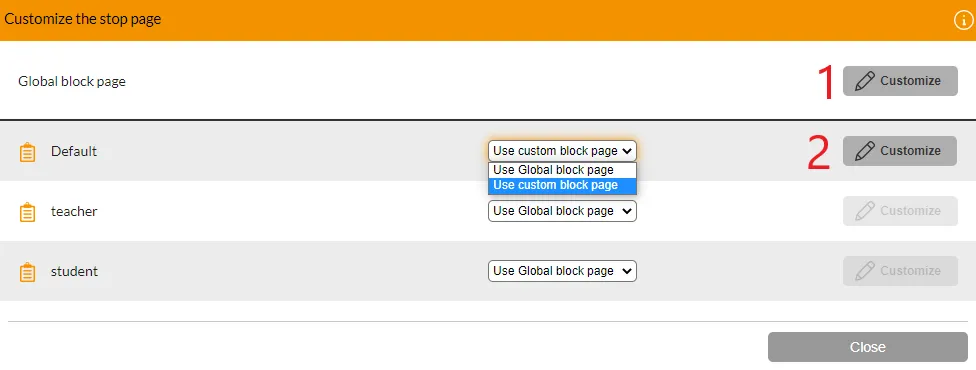This screenshot has width=976, height=370.
Task: Close the stop page dialog
Action: point(868,347)
